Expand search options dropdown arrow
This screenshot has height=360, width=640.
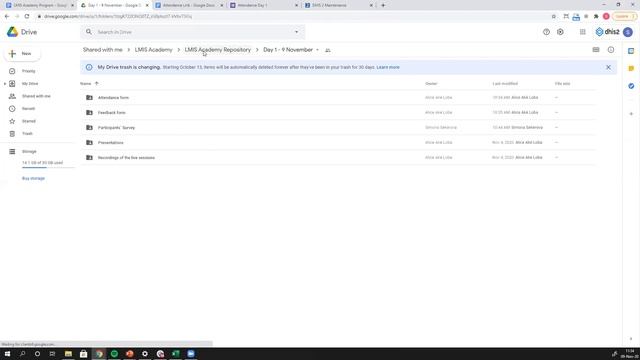(296, 32)
